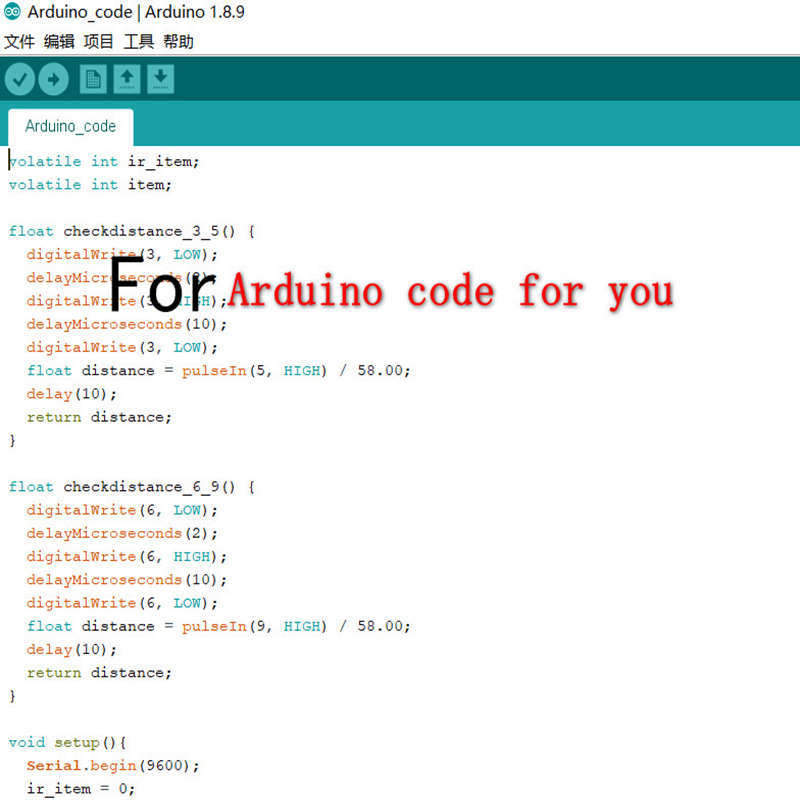The height and width of the screenshot is (800, 800).
Task: Click the 'Serial.begin(9600);' line
Action: (113, 766)
